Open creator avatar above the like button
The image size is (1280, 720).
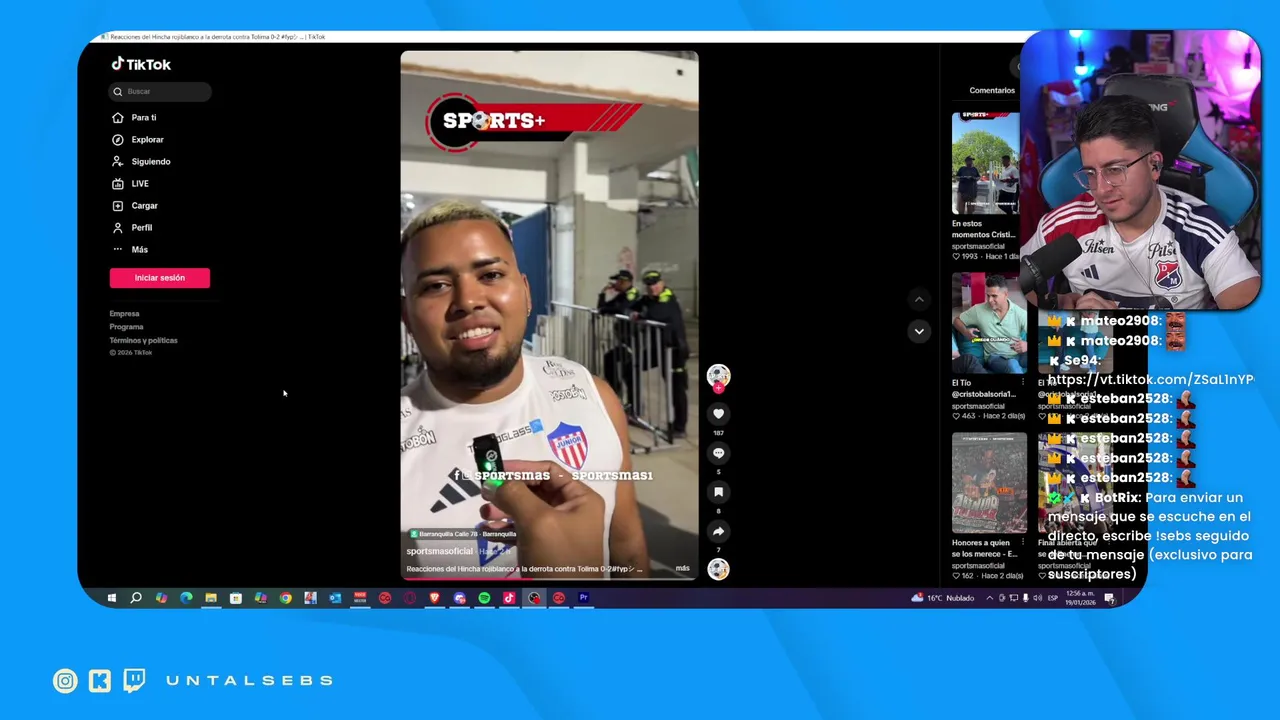tap(718, 375)
